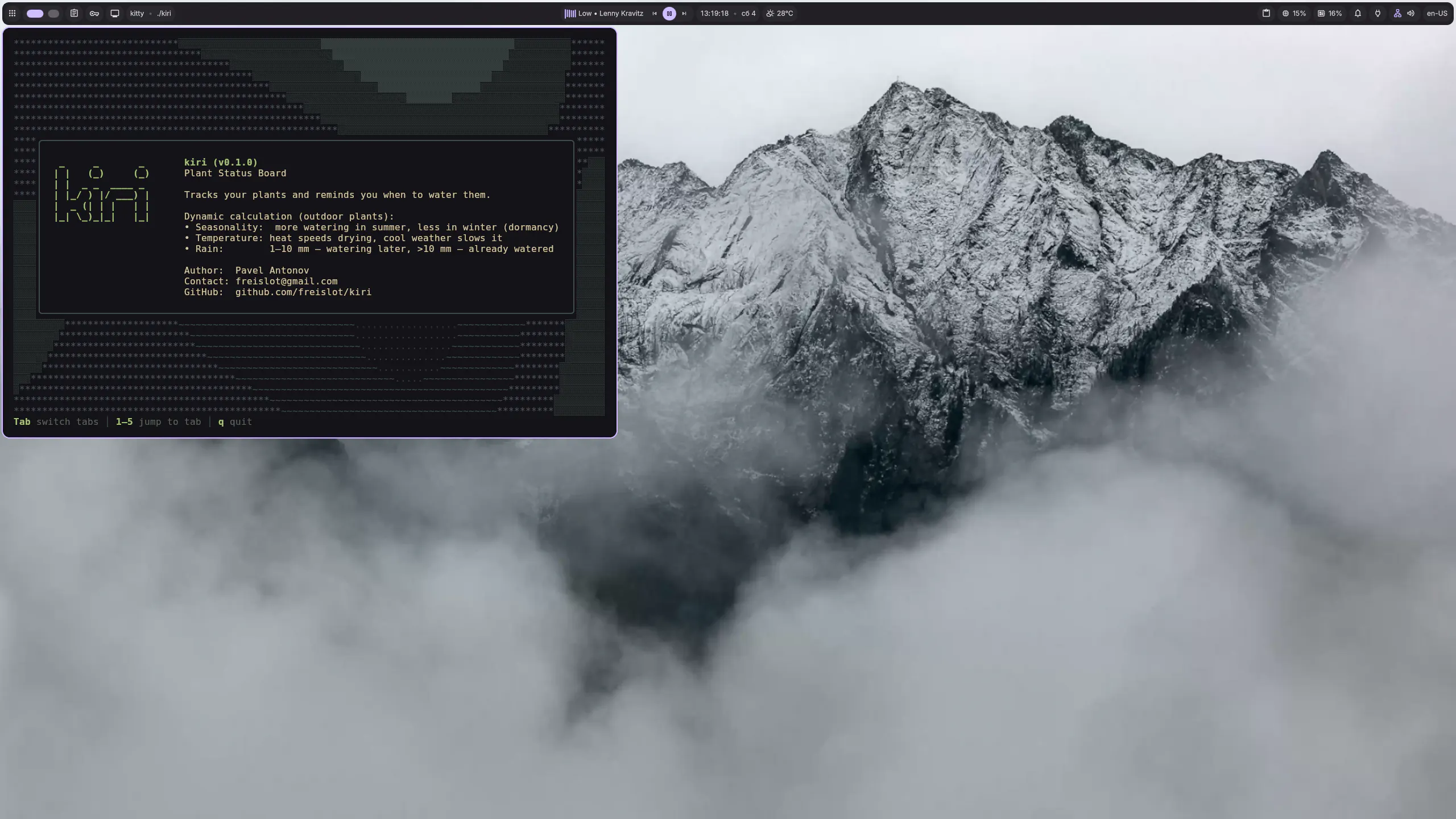1456x819 pixels.
Task: Click the audio visualizer bars icon
Action: tap(570, 13)
